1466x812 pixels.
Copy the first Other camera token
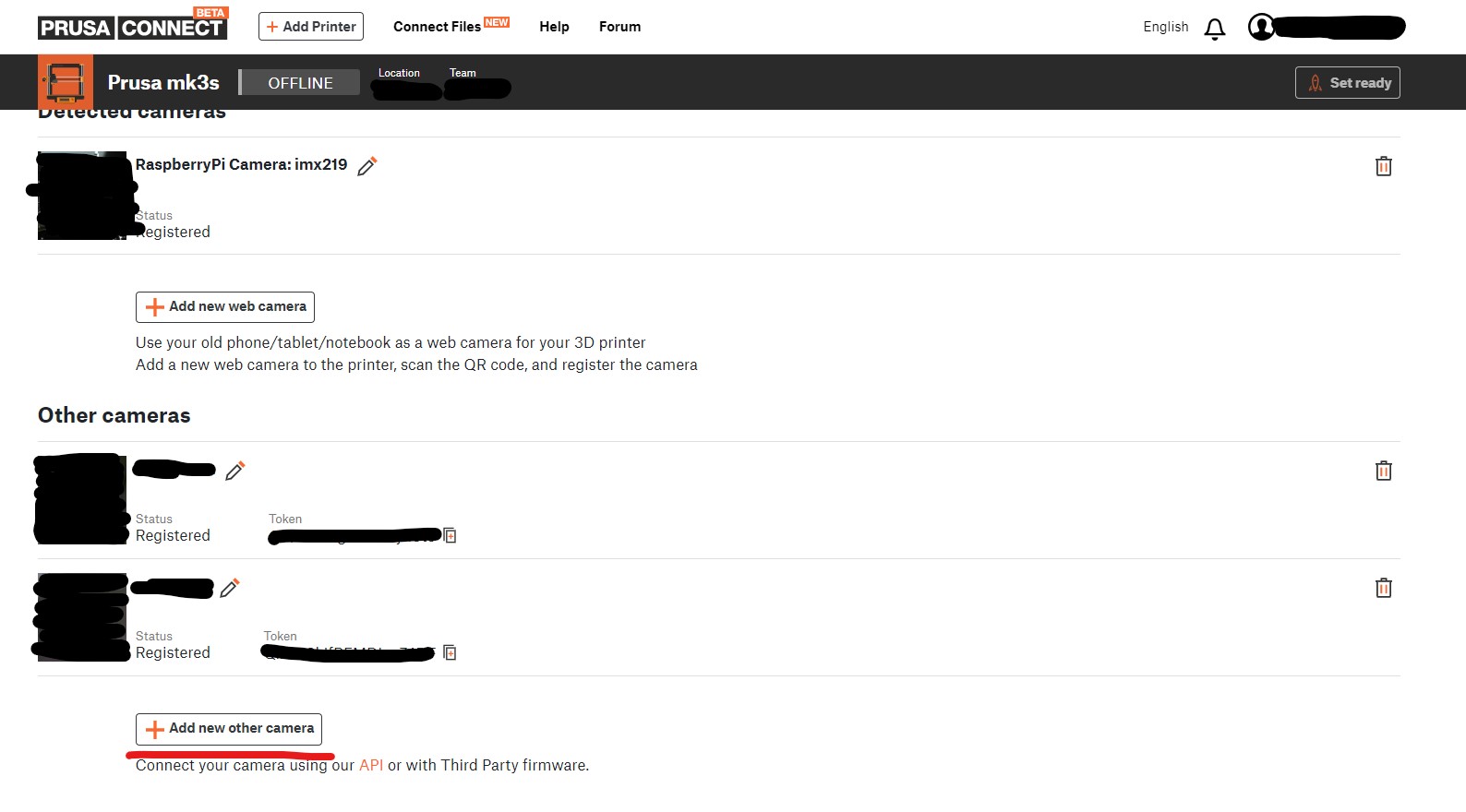(451, 535)
